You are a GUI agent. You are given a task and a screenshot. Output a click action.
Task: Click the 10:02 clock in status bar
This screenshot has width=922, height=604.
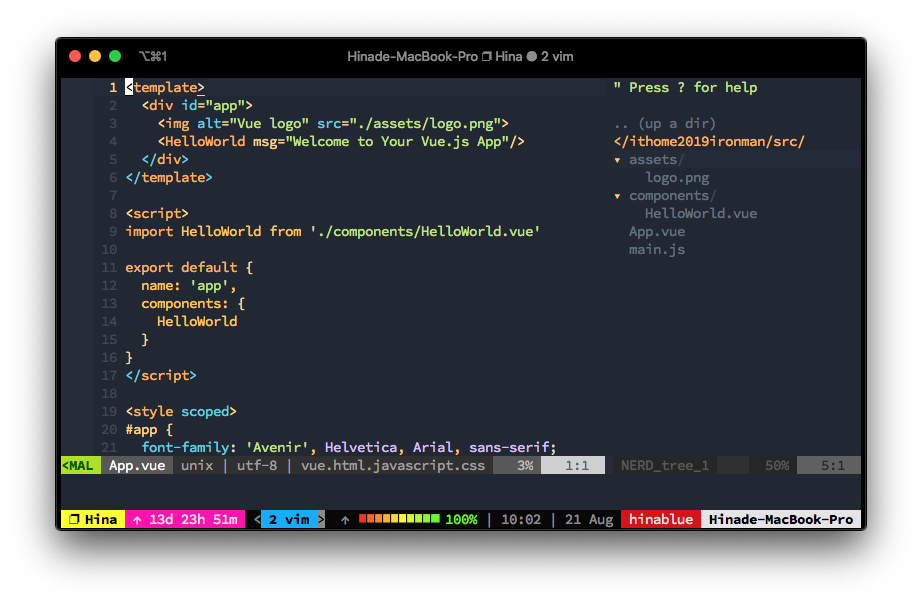pos(520,519)
